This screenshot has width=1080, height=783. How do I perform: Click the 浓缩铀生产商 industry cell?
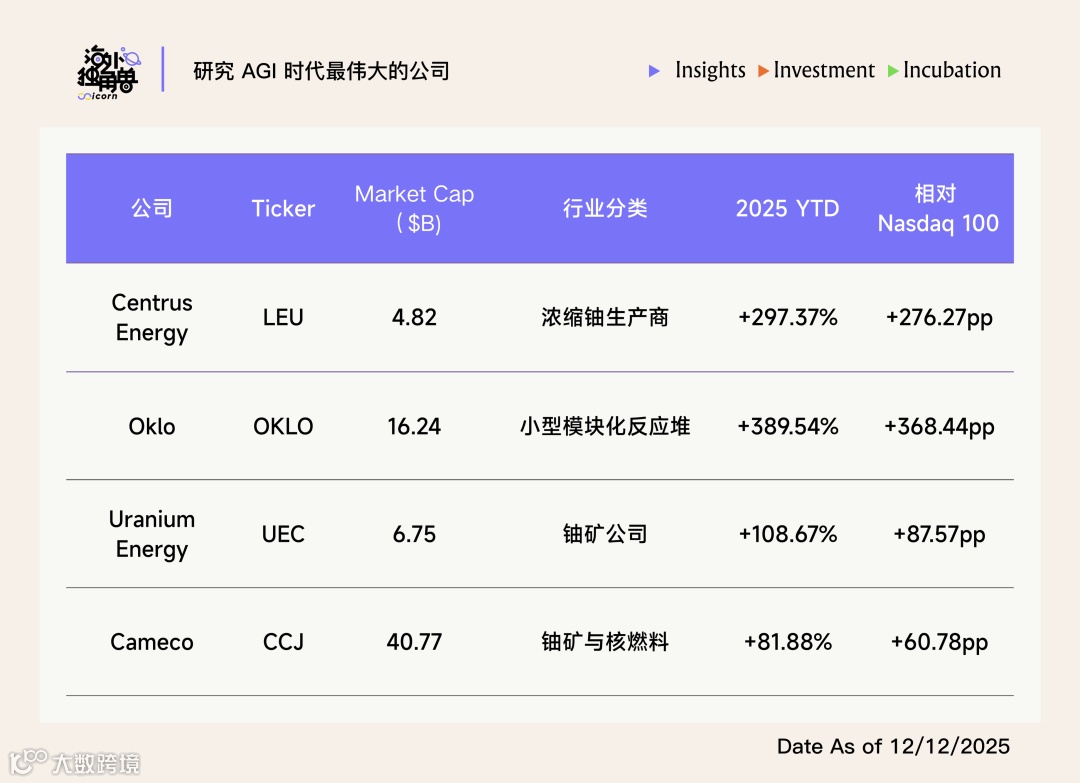(605, 317)
